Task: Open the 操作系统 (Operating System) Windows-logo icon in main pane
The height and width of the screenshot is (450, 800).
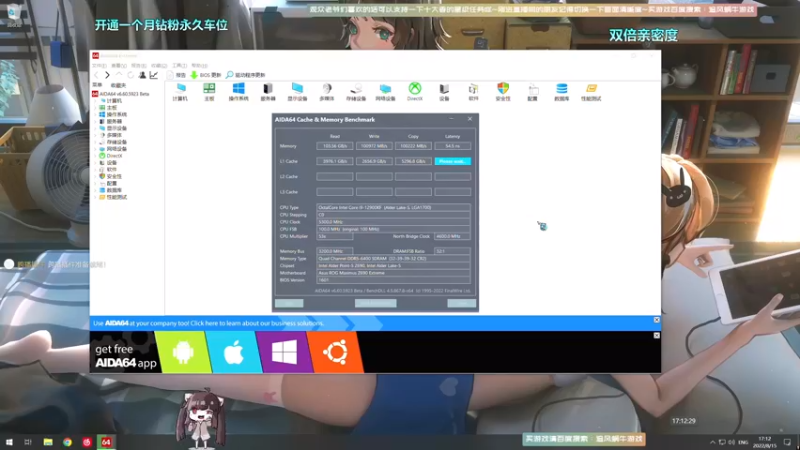Action: point(238,92)
